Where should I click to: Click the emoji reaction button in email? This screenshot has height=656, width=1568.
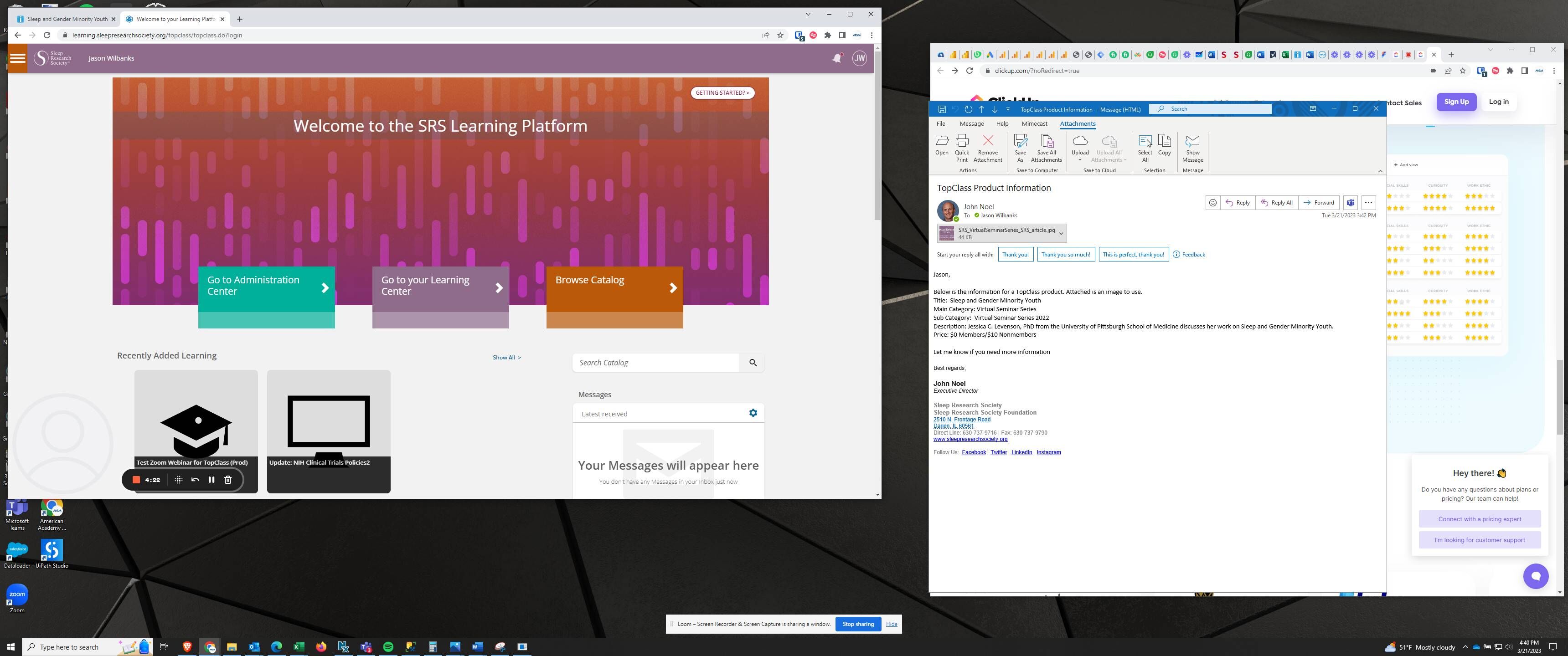click(1212, 203)
